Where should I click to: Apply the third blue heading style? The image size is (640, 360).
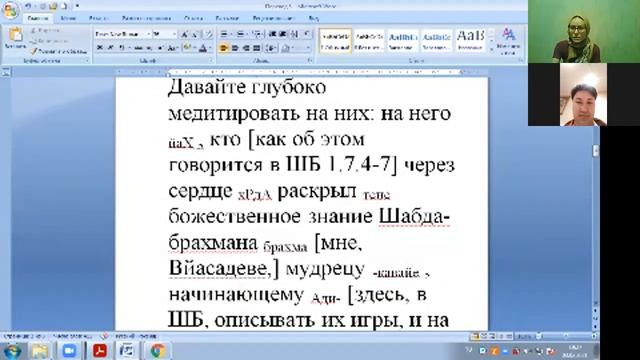point(402,41)
